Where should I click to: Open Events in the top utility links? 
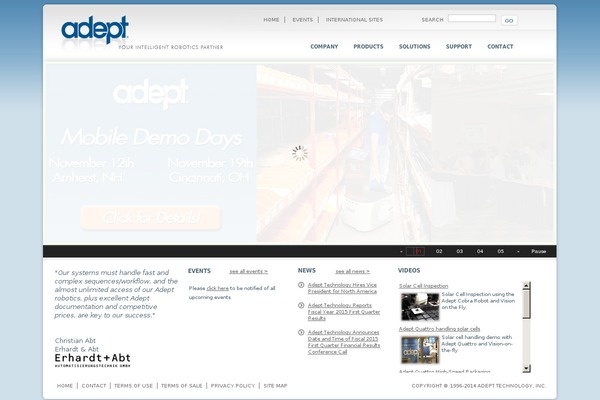302,20
